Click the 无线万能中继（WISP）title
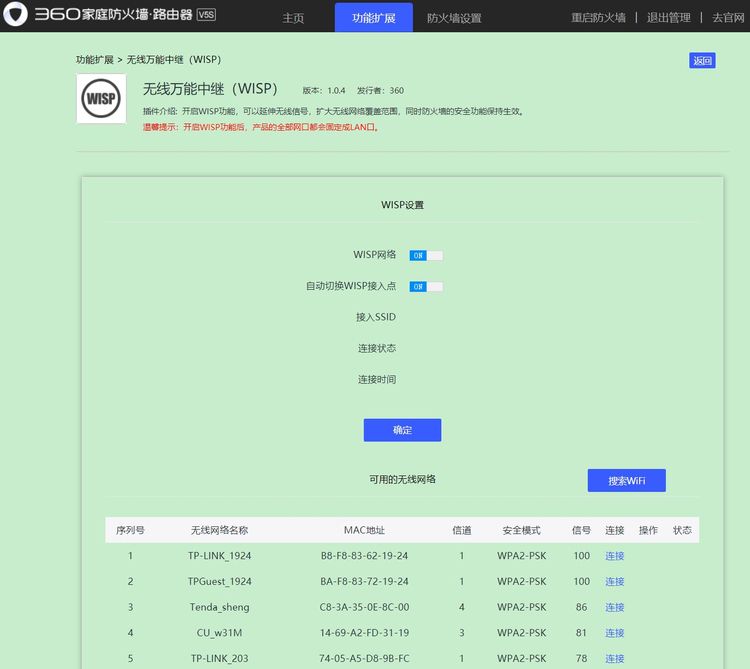 tap(210, 89)
